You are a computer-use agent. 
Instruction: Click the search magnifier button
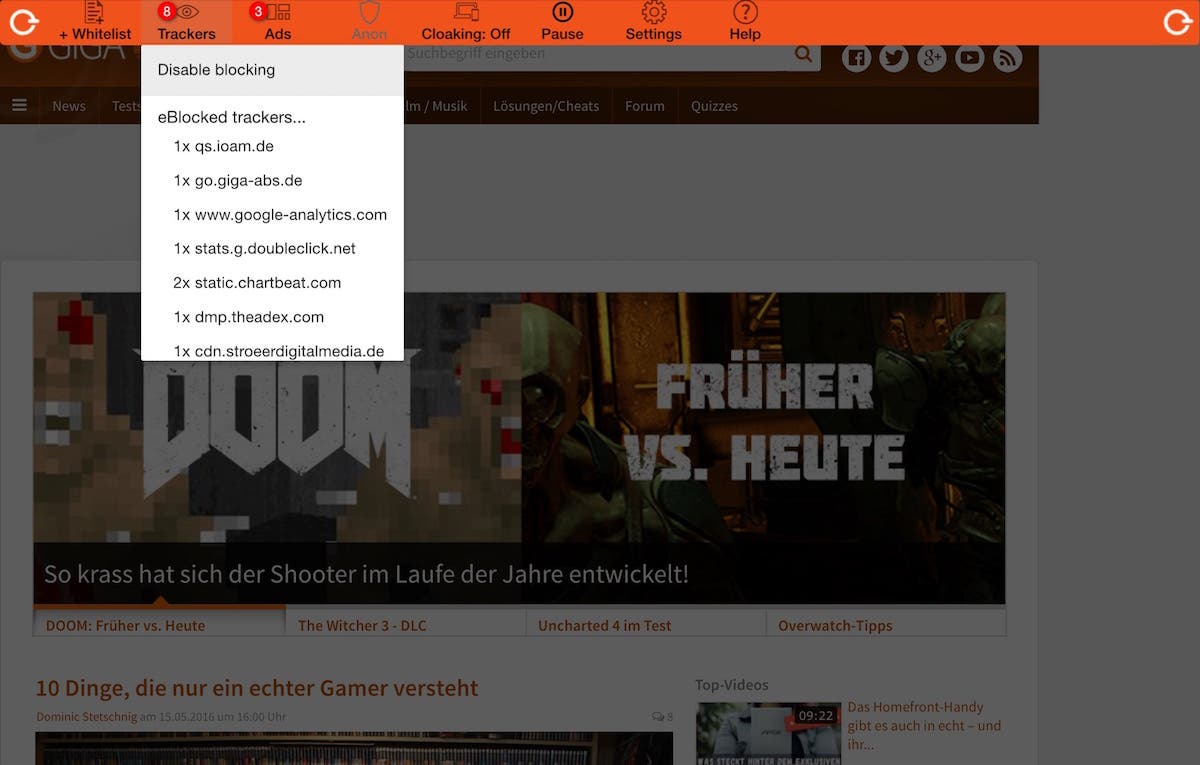[803, 55]
